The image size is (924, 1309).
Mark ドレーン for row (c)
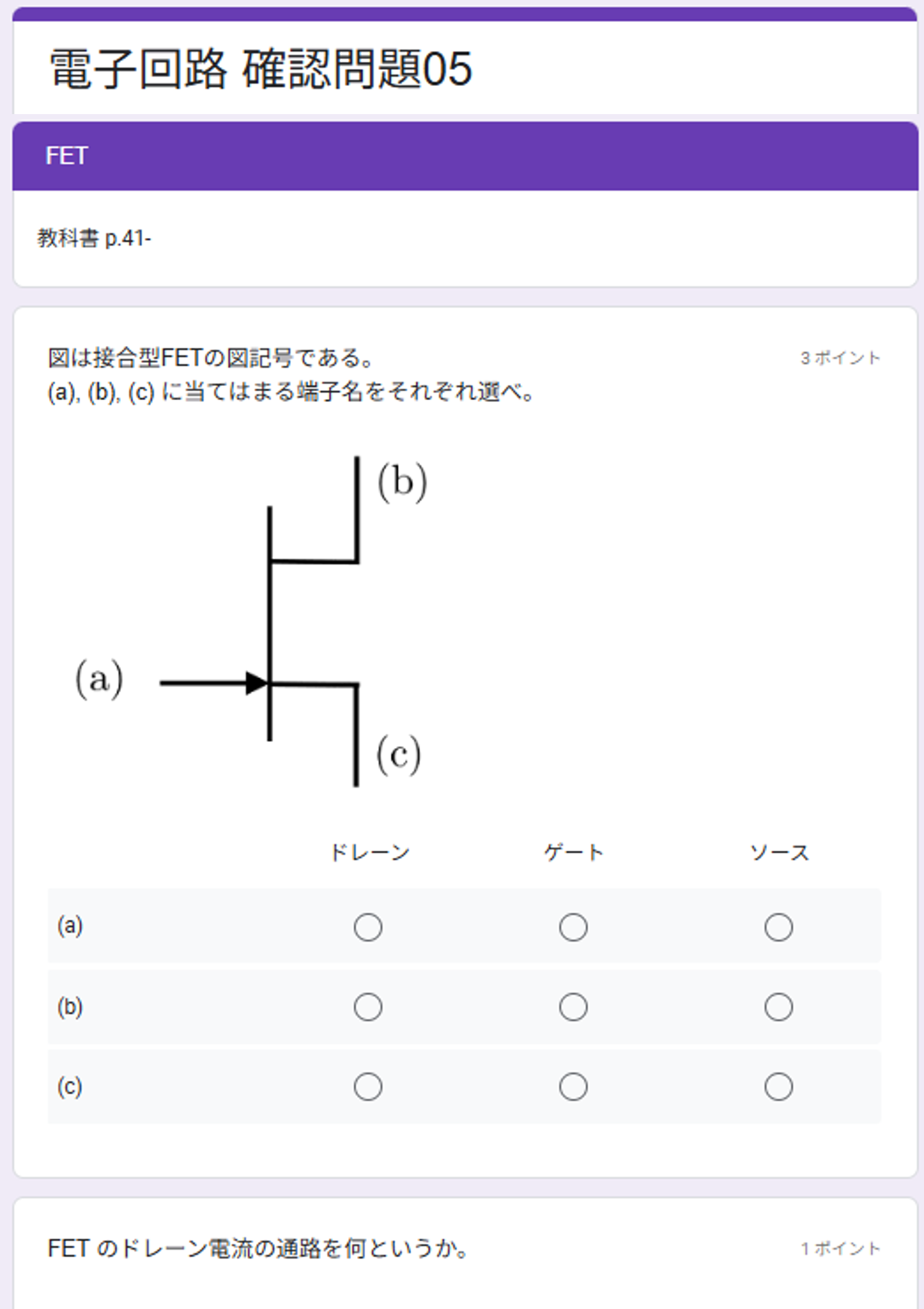point(368,1086)
